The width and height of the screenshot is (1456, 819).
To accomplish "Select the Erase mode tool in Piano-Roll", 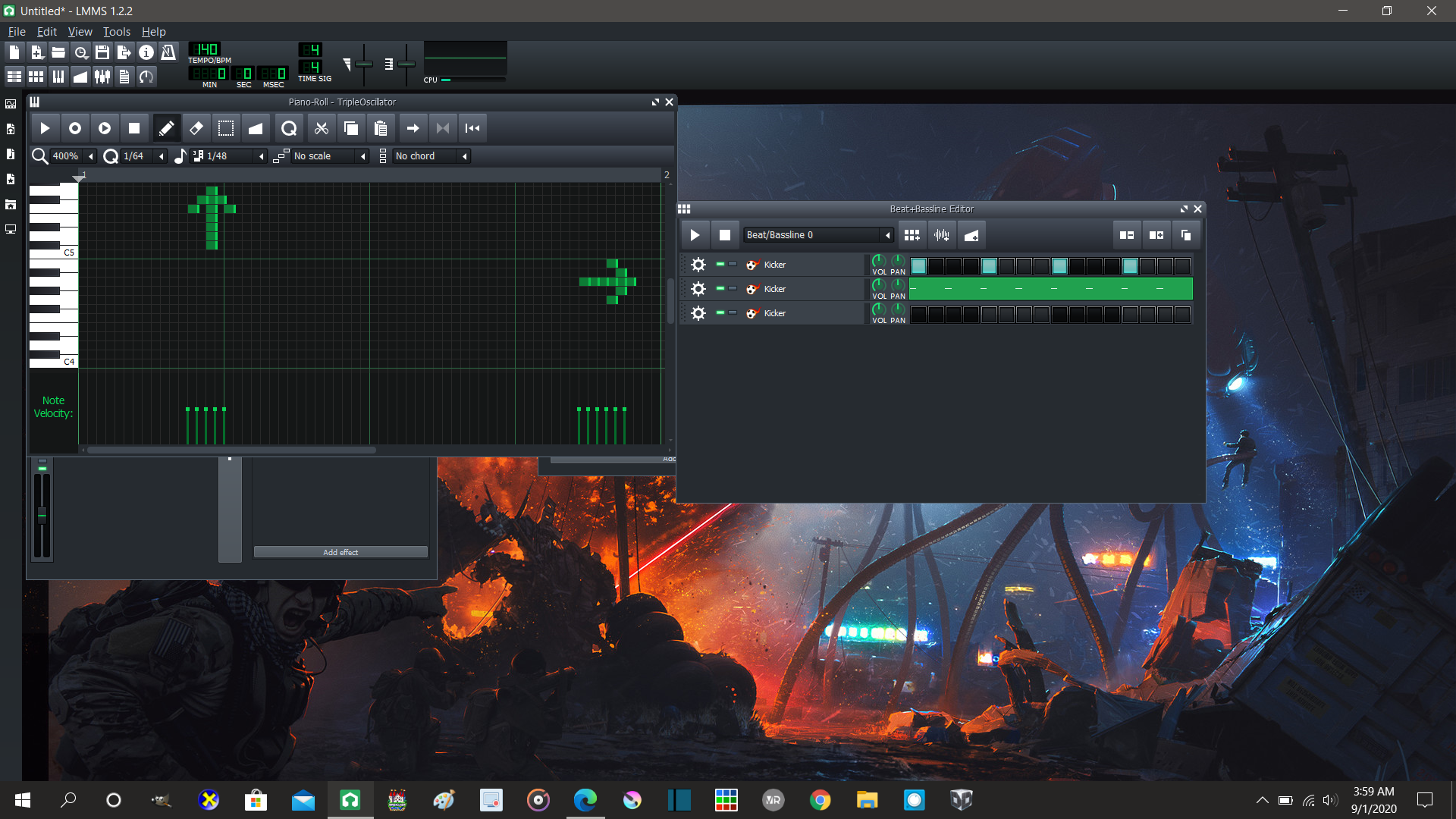I will (196, 128).
